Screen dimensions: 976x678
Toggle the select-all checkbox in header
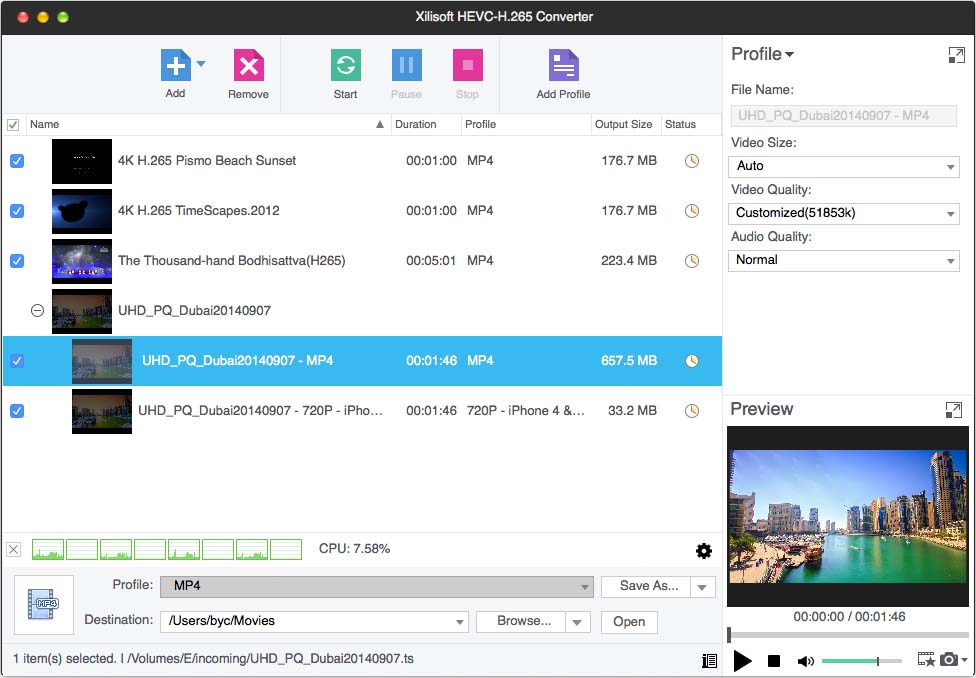(13, 124)
